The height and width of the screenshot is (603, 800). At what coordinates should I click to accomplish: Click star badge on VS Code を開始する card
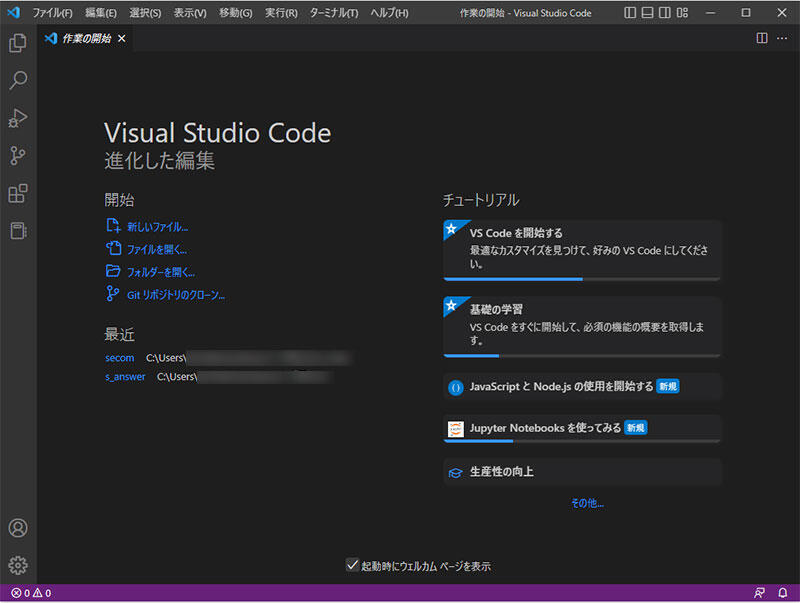(x=452, y=229)
